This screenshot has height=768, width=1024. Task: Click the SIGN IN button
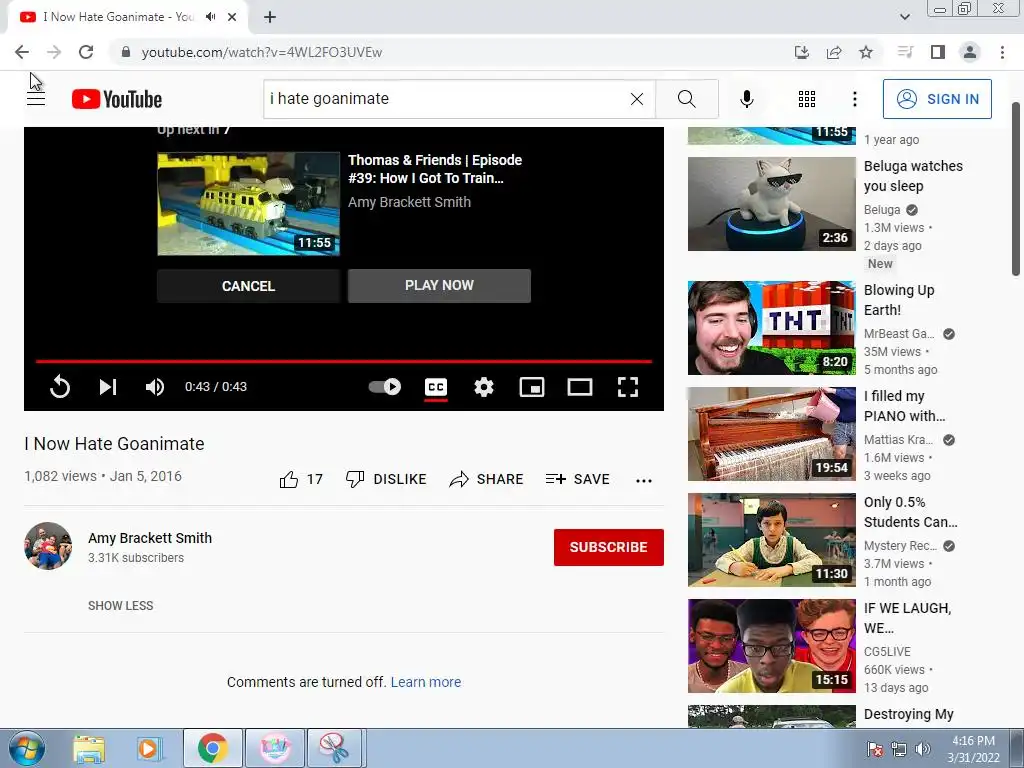coord(937,99)
